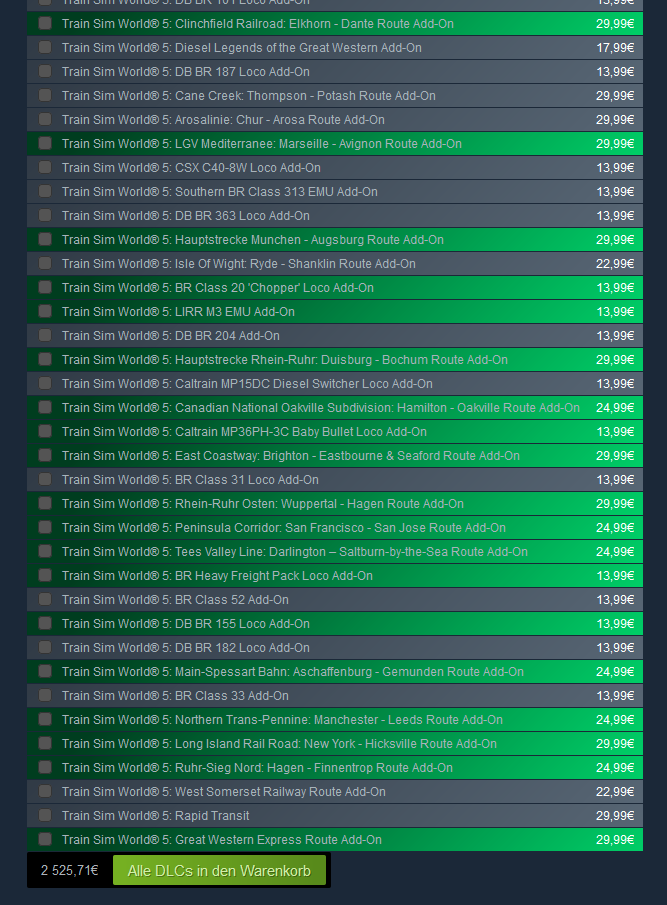Open LGV Mediterranee: Marseille - Avignon Route Add-On
Image resolution: width=667 pixels, height=905 pixels.
pyautogui.click(x=261, y=144)
